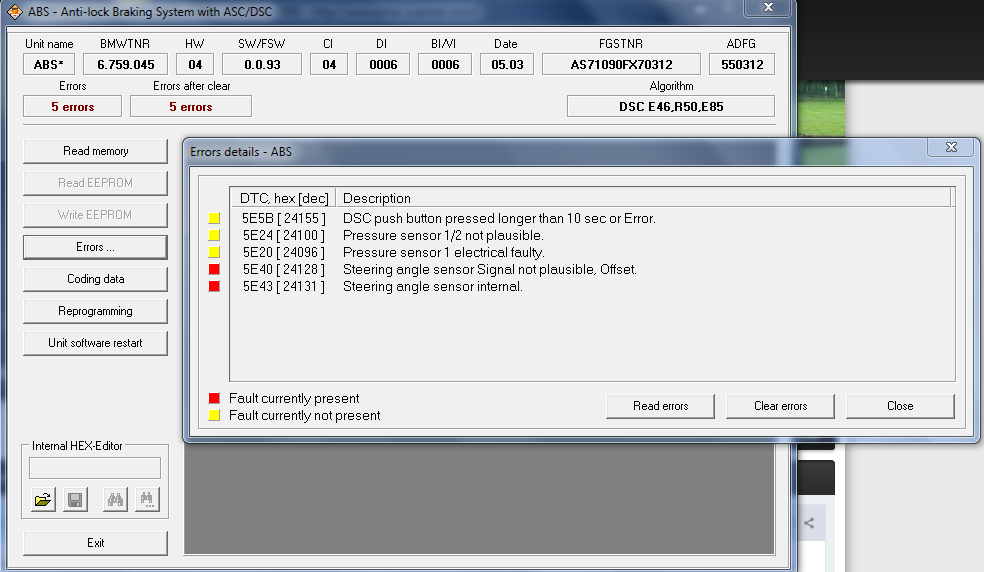The width and height of the screenshot is (984, 572).
Task: Click the Reprogramming button
Action: 95,311
